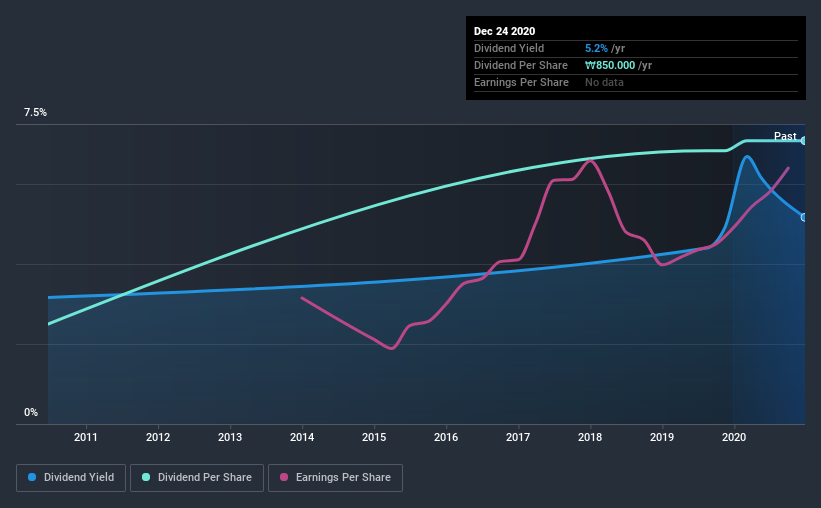Click the teal endpoint marker of Dividend Per Share line
Image resolution: width=821 pixels, height=508 pixels.
804,141
